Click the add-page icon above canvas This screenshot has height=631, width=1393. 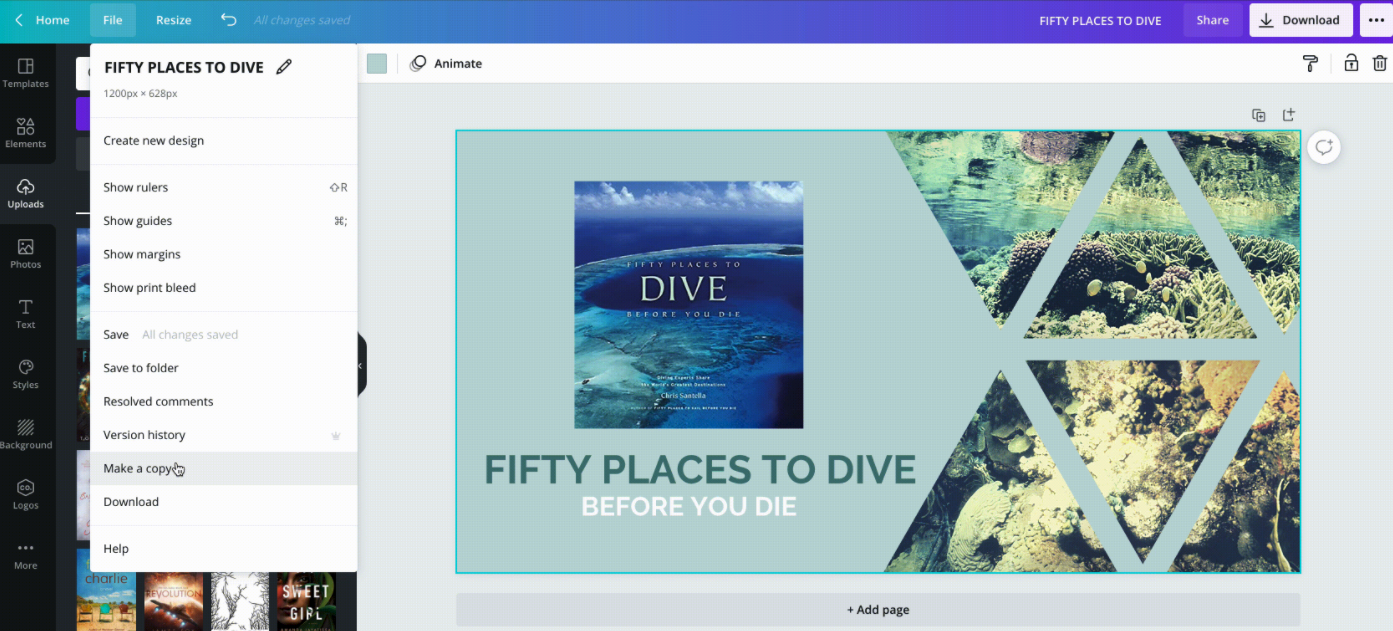point(1289,115)
